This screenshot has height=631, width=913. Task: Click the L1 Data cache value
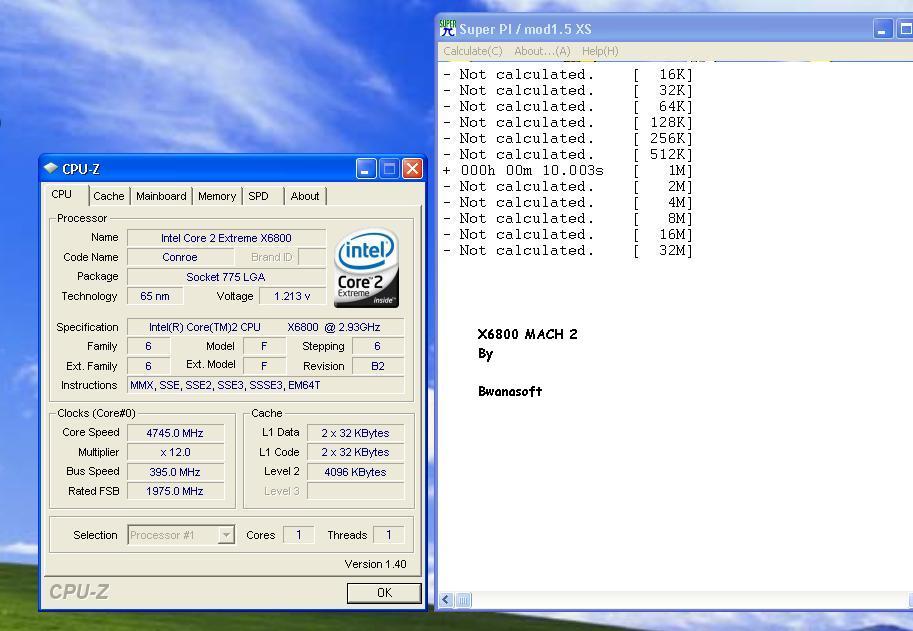(x=355, y=433)
